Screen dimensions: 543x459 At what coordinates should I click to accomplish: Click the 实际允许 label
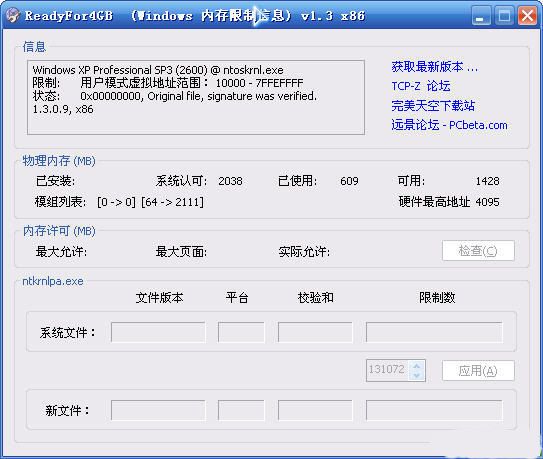click(x=304, y=251)
